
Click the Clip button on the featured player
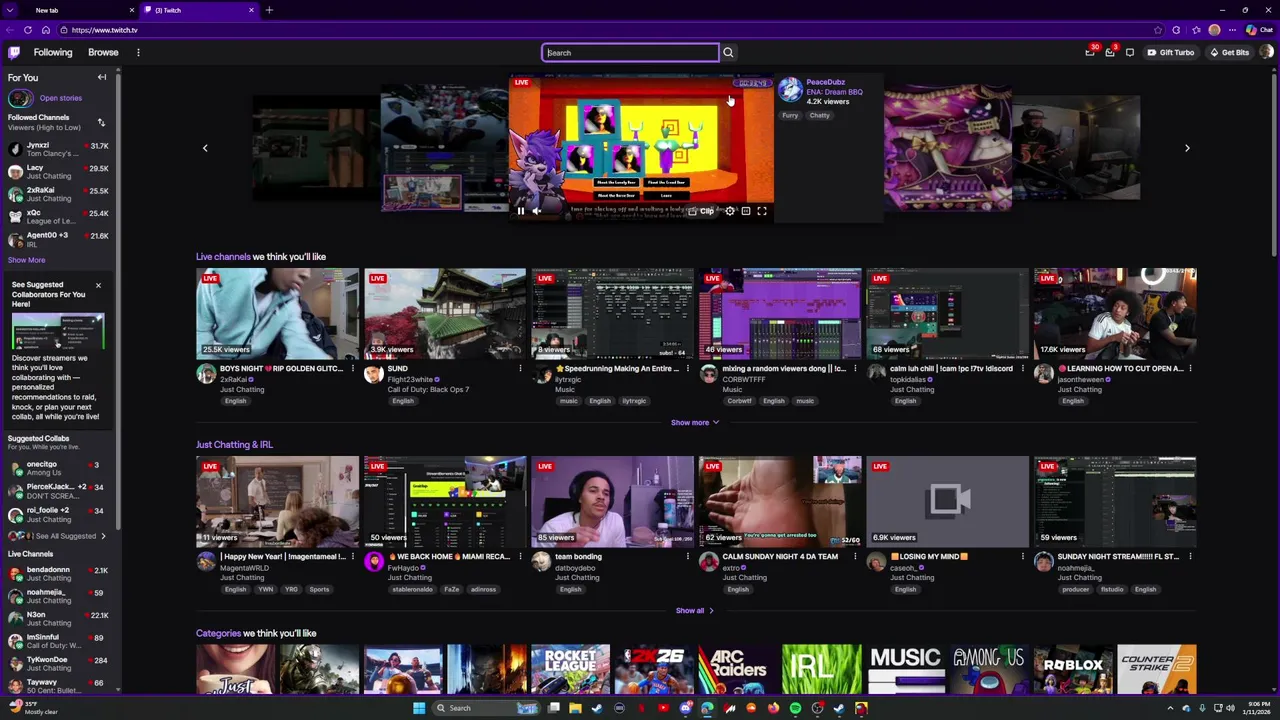click(701, 211)
